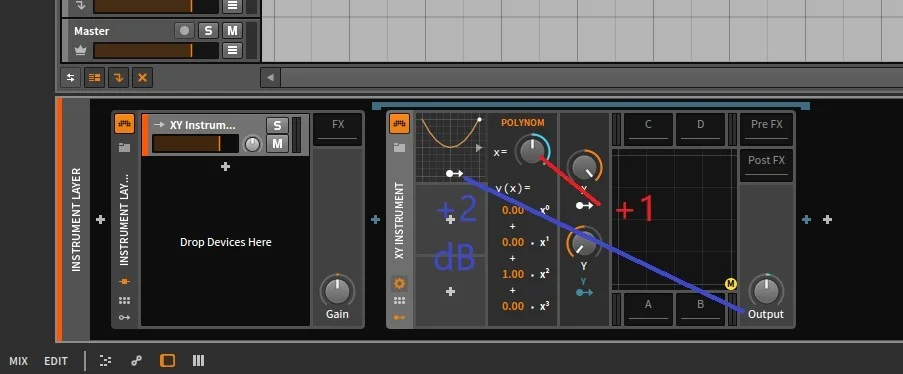Open the Post FX chain slot
Image resolution: width=903 pixels, height=374 pixels.
[767, 165]
